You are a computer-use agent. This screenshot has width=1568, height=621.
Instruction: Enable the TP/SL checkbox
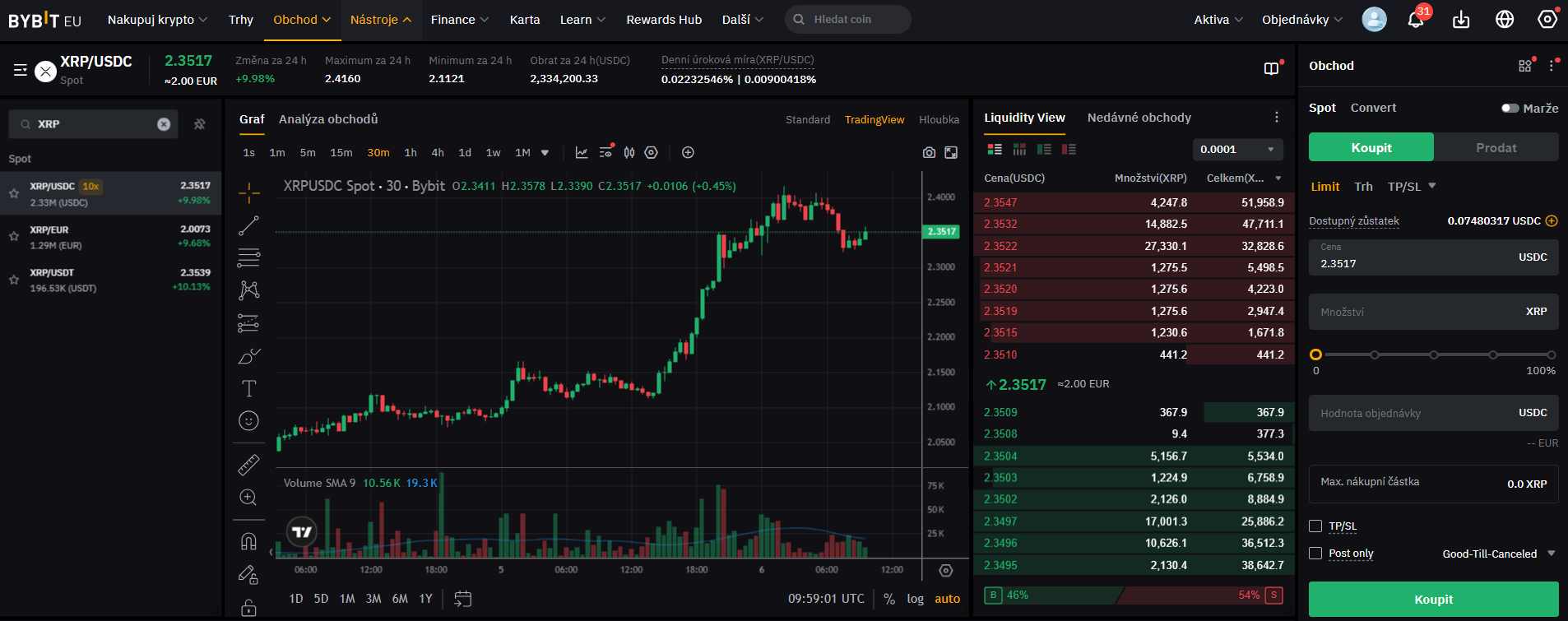(1315, 526)
